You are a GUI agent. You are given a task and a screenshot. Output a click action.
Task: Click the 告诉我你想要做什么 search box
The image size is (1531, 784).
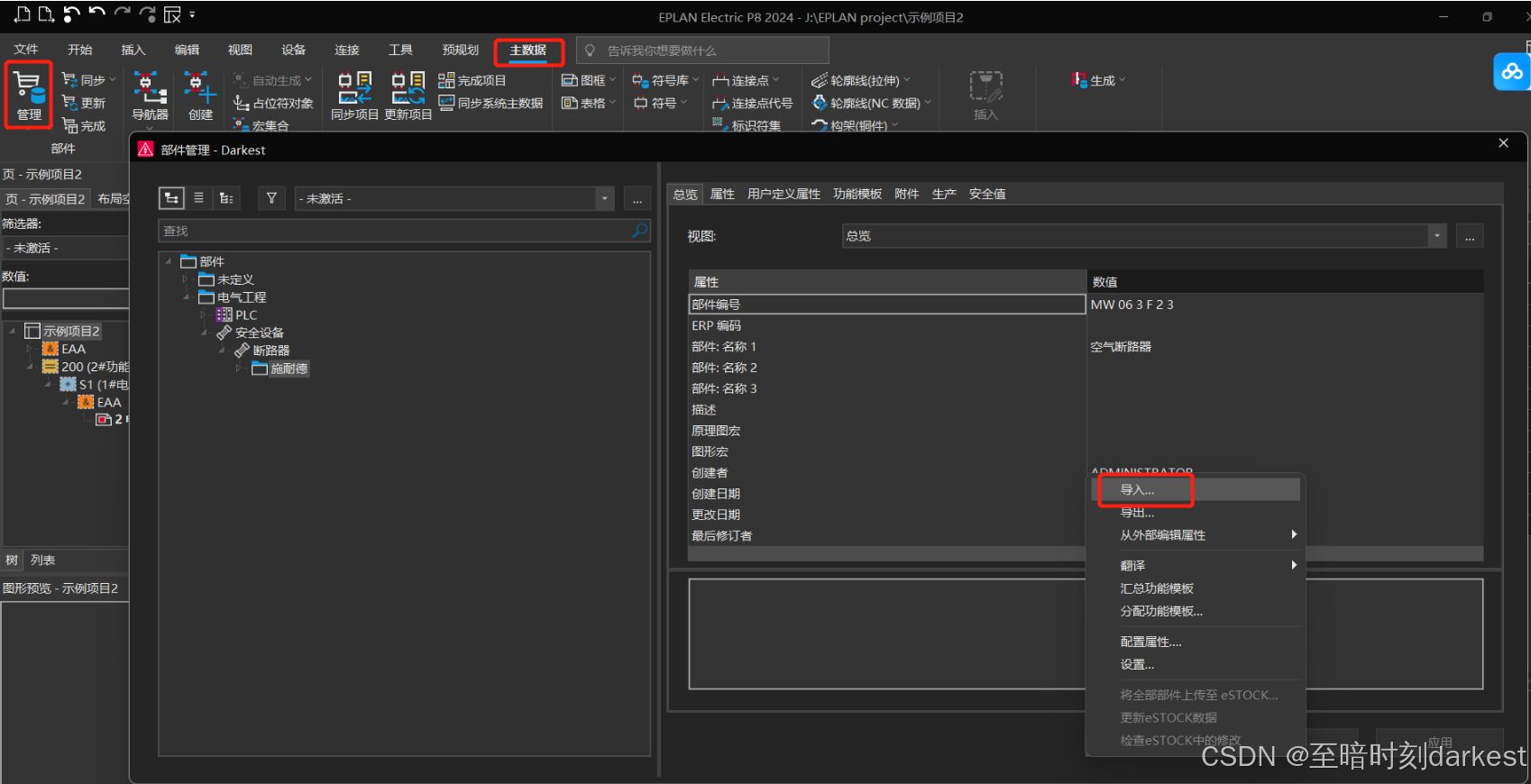pos(702,50)
